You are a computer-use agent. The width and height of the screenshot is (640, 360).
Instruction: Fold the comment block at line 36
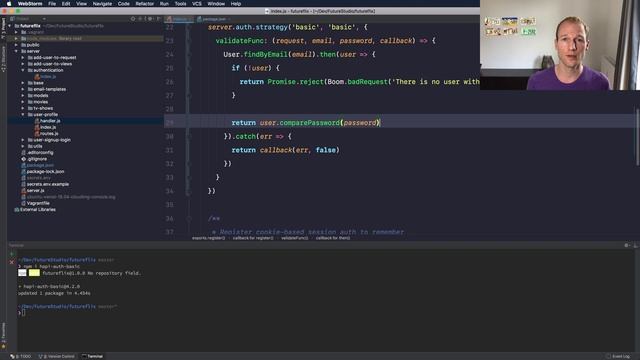(x=188, y=218)
